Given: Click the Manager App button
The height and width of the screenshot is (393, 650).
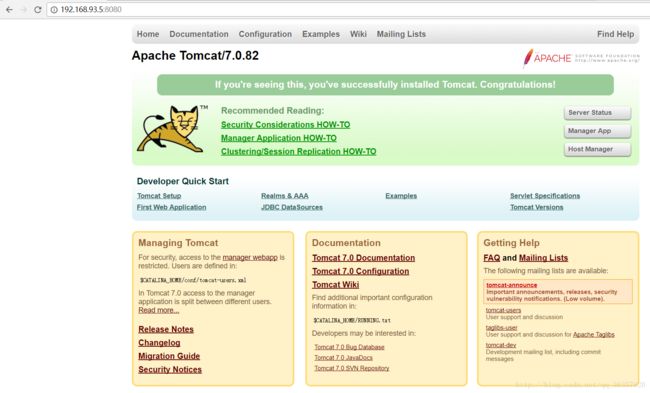Looking at the screenshot, I should [597, 131].
